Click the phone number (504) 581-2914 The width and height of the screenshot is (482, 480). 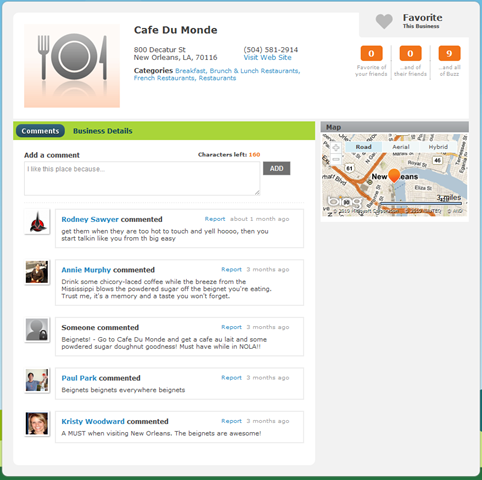pyautogui.click(x=271, y=50)
